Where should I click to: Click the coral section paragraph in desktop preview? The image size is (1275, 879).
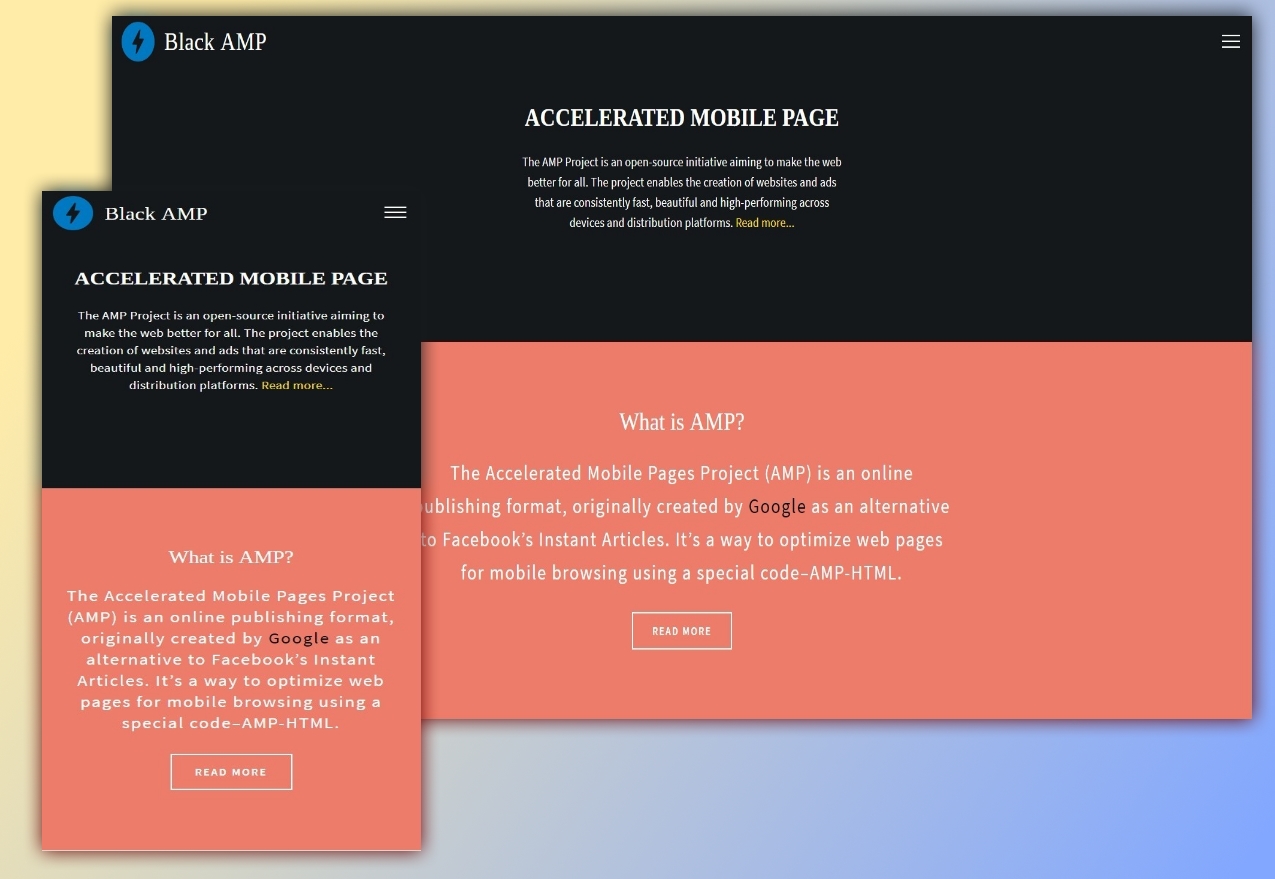[681, 540]
